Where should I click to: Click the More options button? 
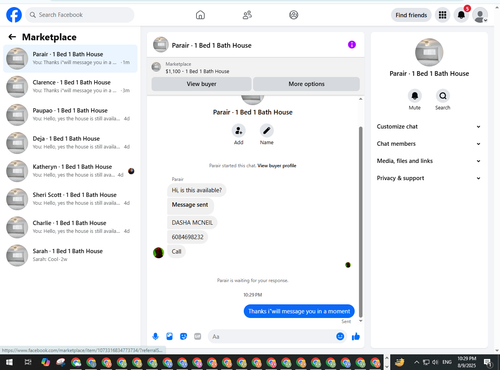point(306,84)
